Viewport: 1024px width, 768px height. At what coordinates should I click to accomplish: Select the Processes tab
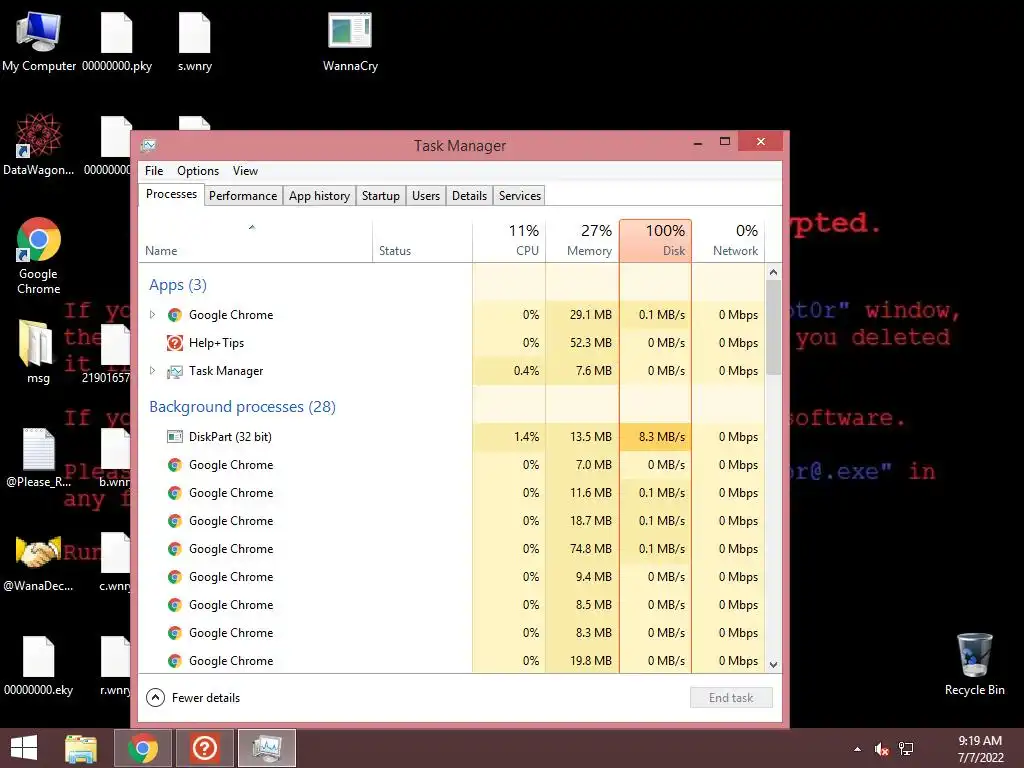(x=171, y=195)
